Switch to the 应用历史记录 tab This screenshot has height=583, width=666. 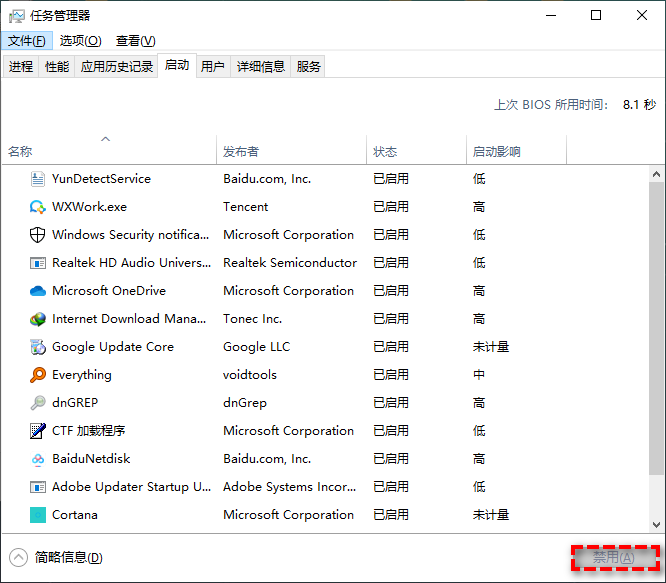[117, 67]
